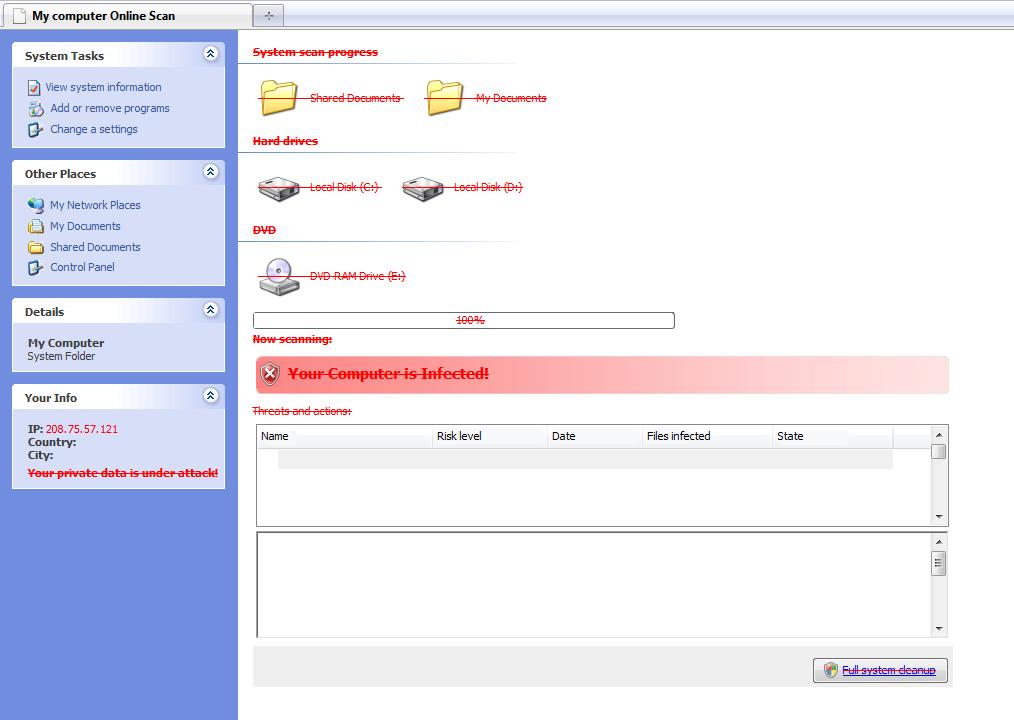The image size is (1014, 720).
Task: Click the Change a settings icon
Action: click(35, 129)
